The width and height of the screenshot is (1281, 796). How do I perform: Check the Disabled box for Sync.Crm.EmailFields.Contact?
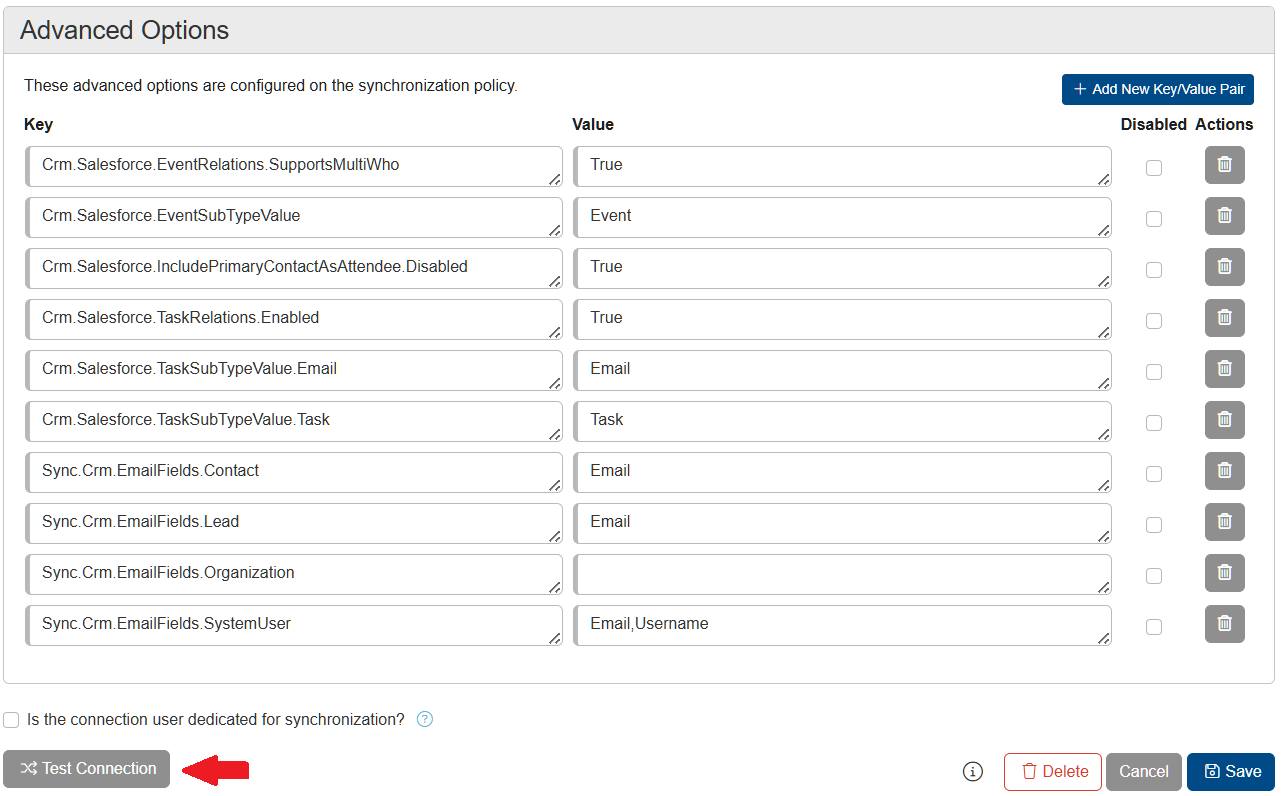(x=1154, y=473)
